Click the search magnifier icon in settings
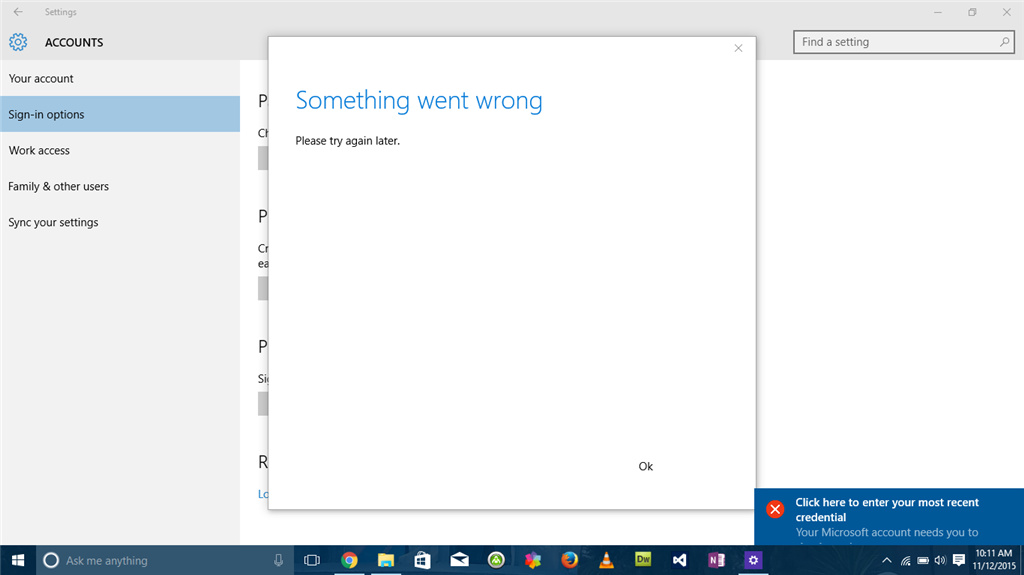This screenshot has width=1024, height=575. pyautogui.click(x=1004, y=42)
